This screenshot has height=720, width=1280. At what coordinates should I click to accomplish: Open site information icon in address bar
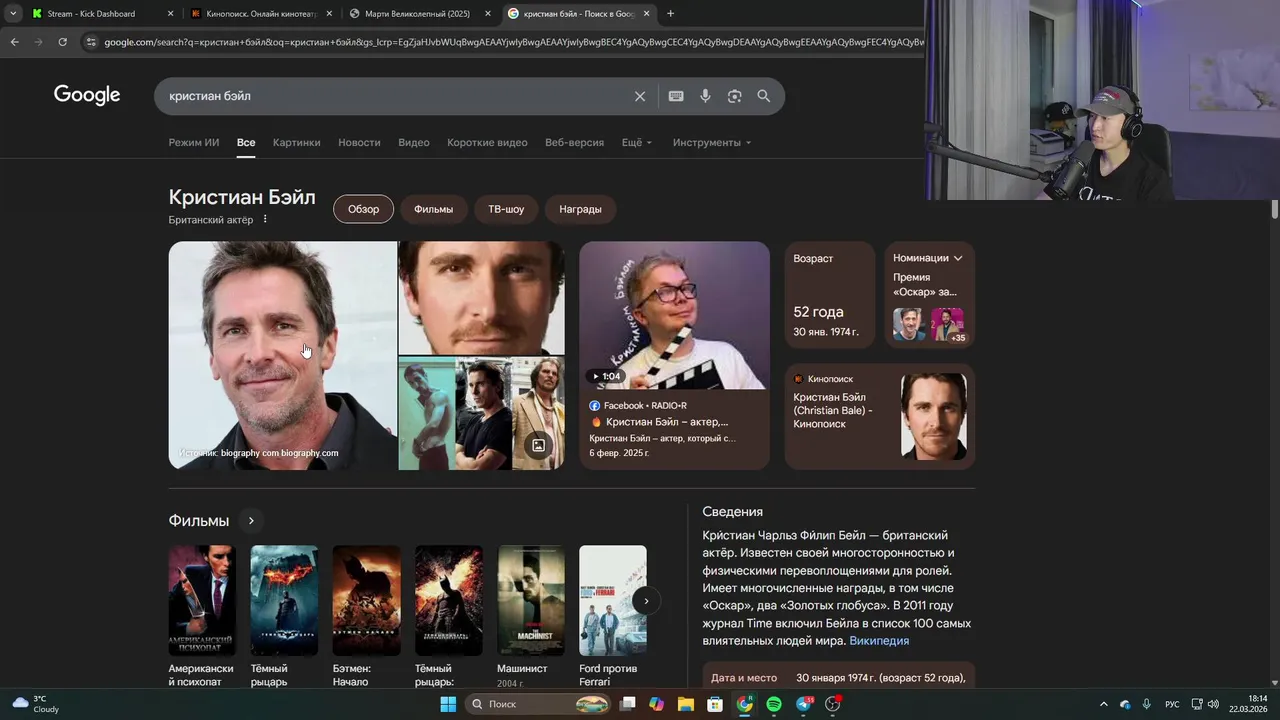click(91, 42)
